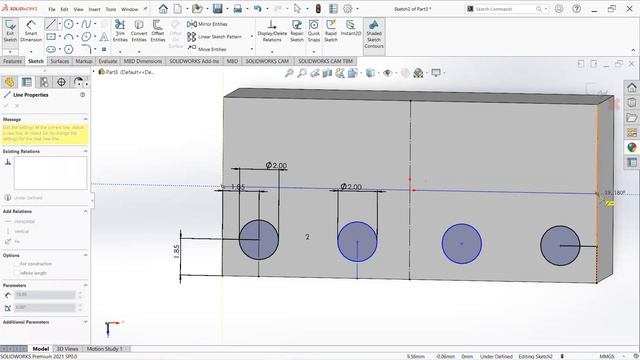The height and width of the screenshot is (360, 640).
Task: Activate the Smart Dimension tool
Action: coord(31,31)
